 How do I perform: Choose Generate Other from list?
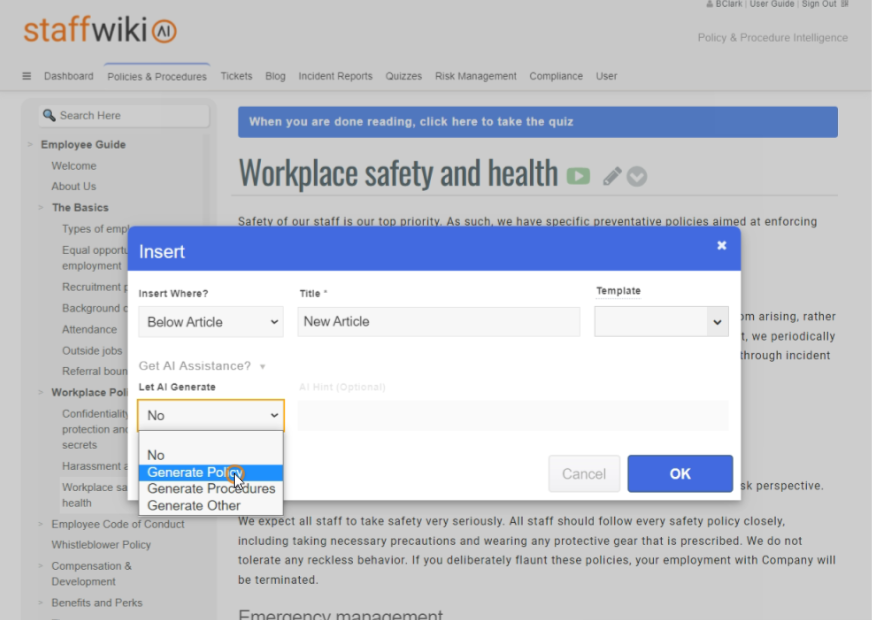[194, 506]
